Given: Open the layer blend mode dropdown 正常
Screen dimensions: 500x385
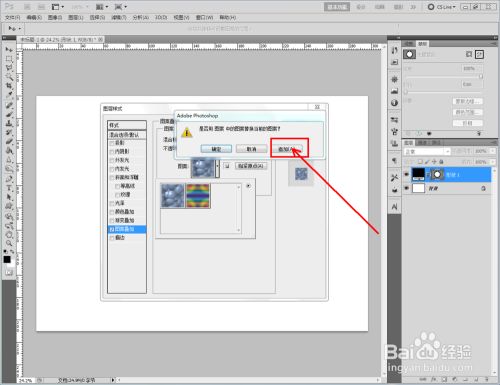Looking at the screenshot, I should 427,151.
